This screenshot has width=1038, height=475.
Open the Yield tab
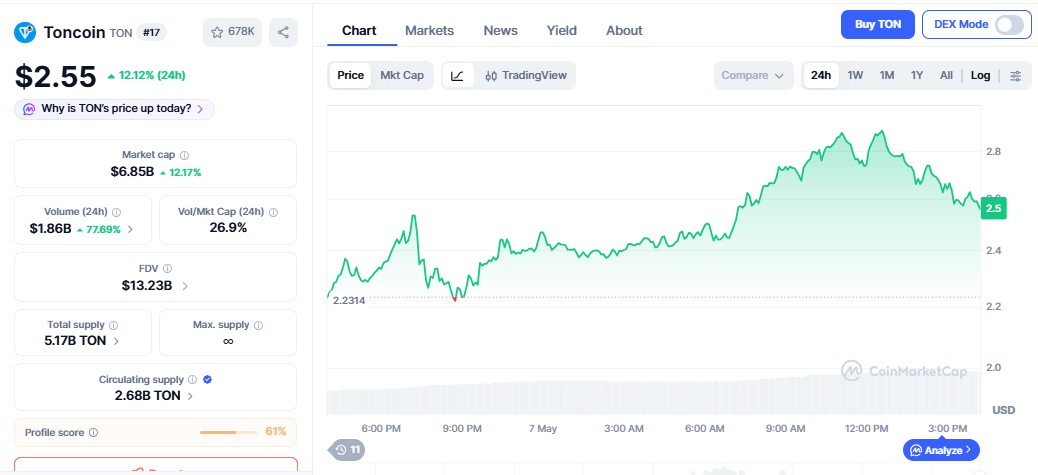tap(561, 30)
